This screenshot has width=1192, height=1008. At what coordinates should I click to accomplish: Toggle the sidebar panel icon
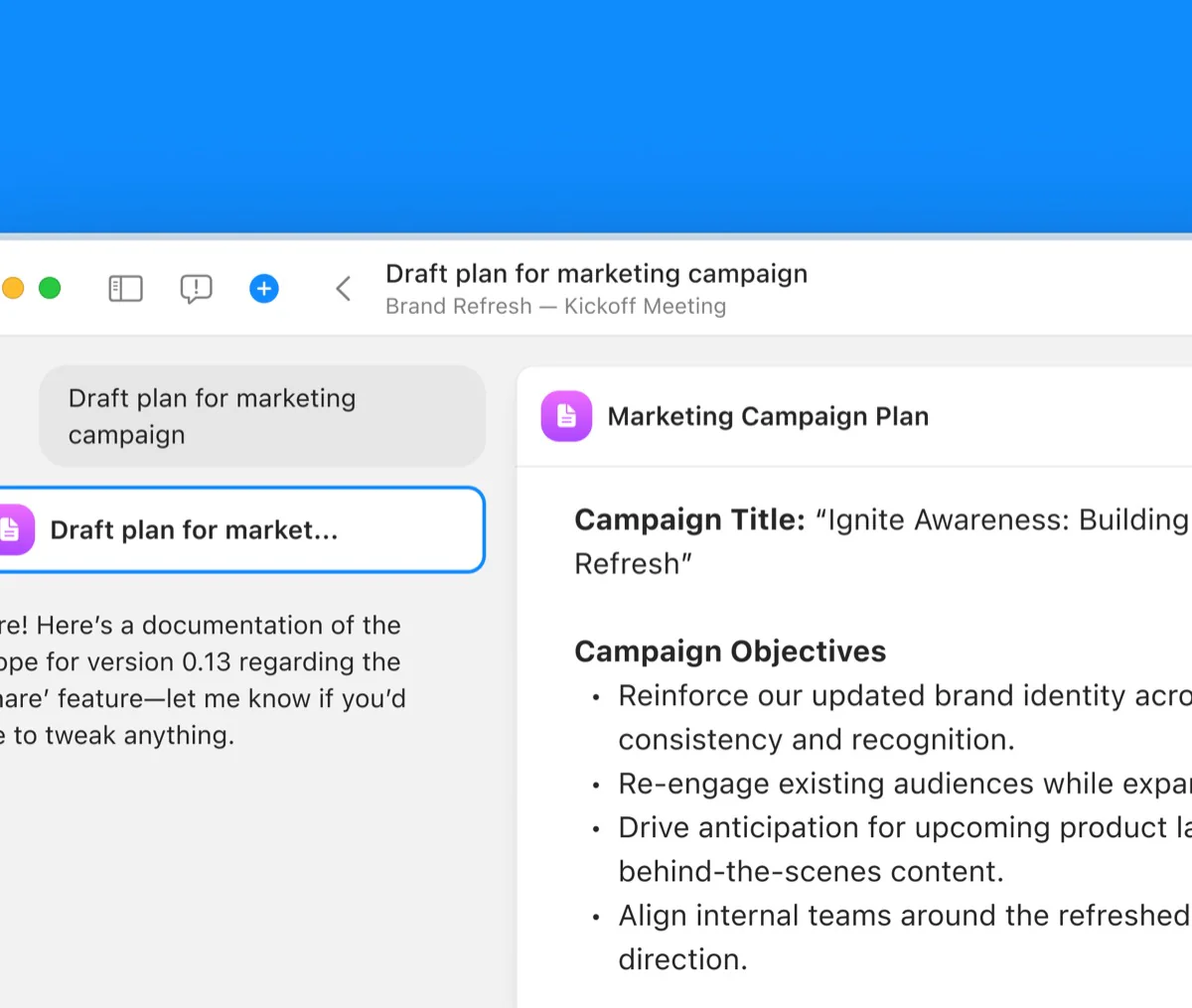(125, 289)
